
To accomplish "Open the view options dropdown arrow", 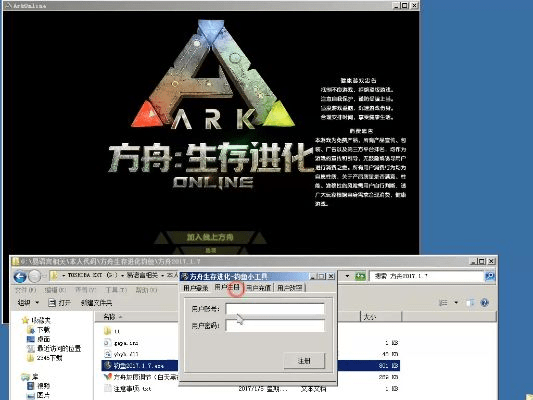I will point(456,302).
